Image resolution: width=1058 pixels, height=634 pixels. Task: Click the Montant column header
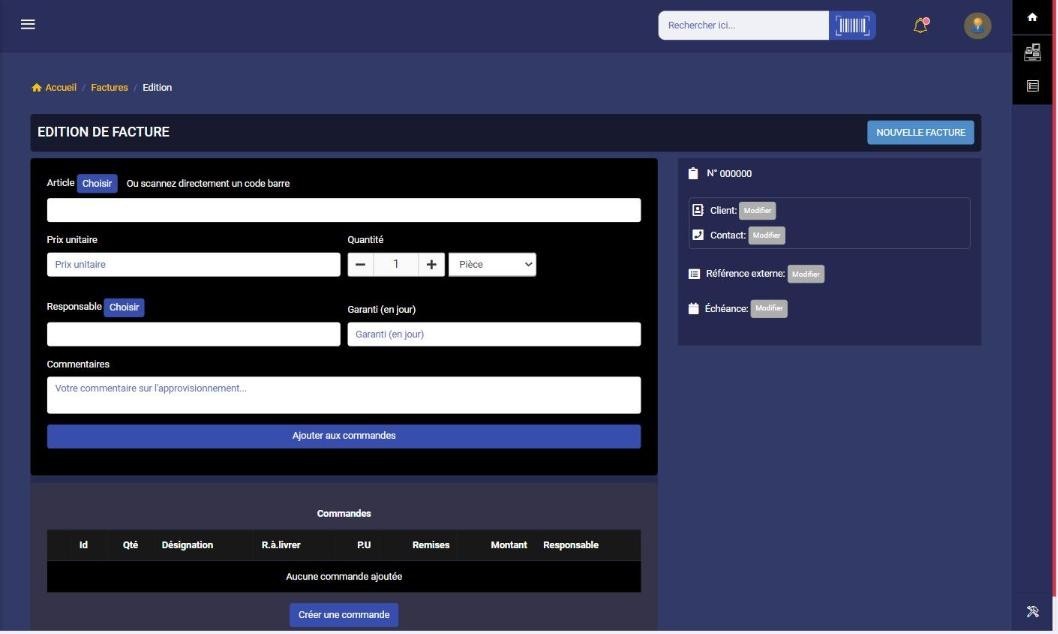[509, 545]
